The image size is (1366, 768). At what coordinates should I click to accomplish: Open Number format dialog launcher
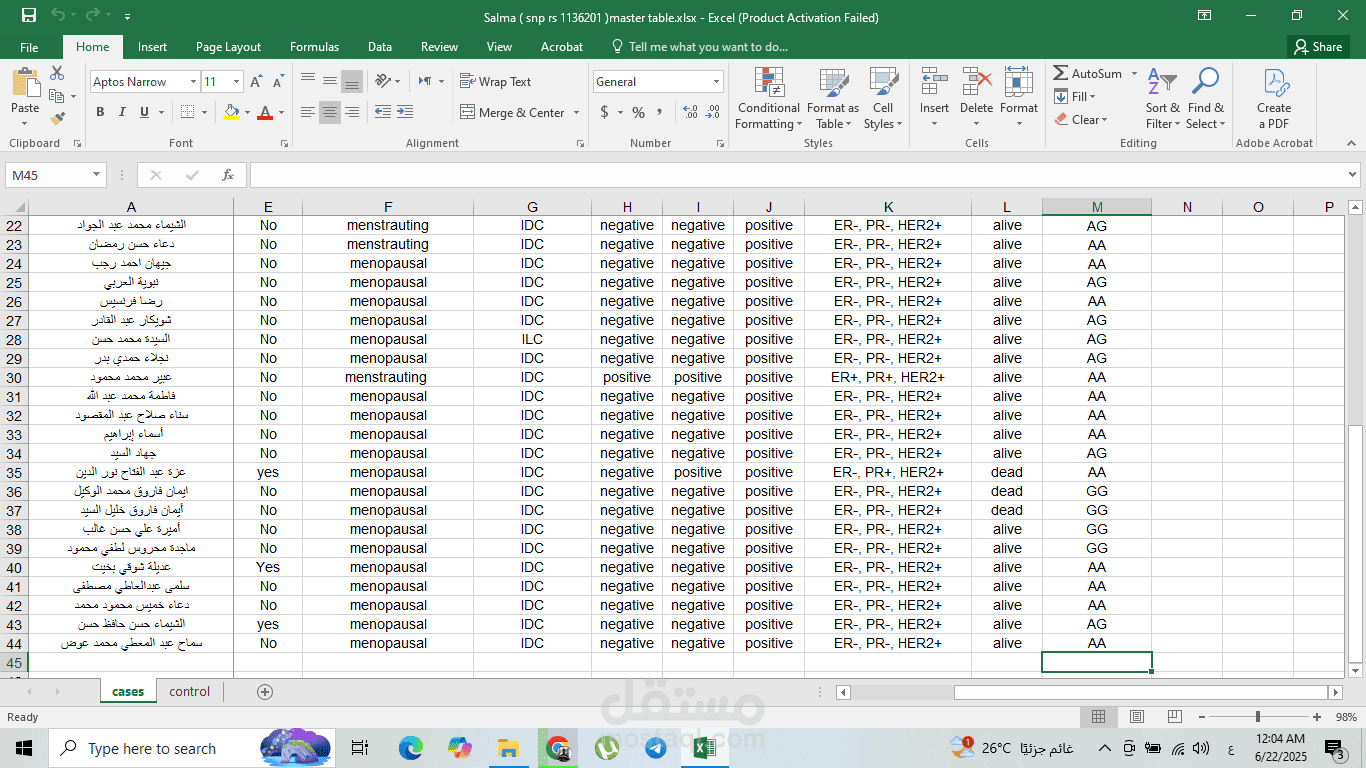721,144
